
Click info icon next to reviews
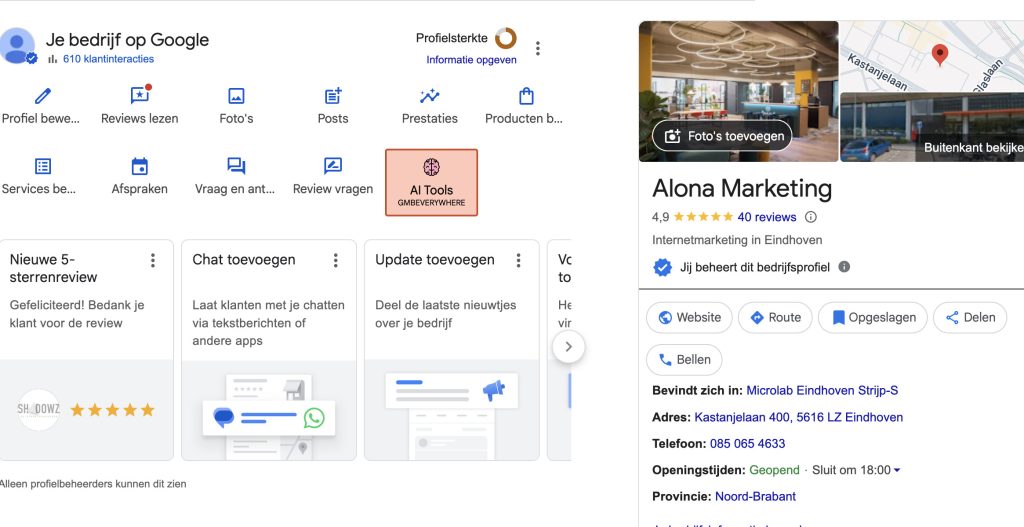pyautogui.click(x=810, y=217)
